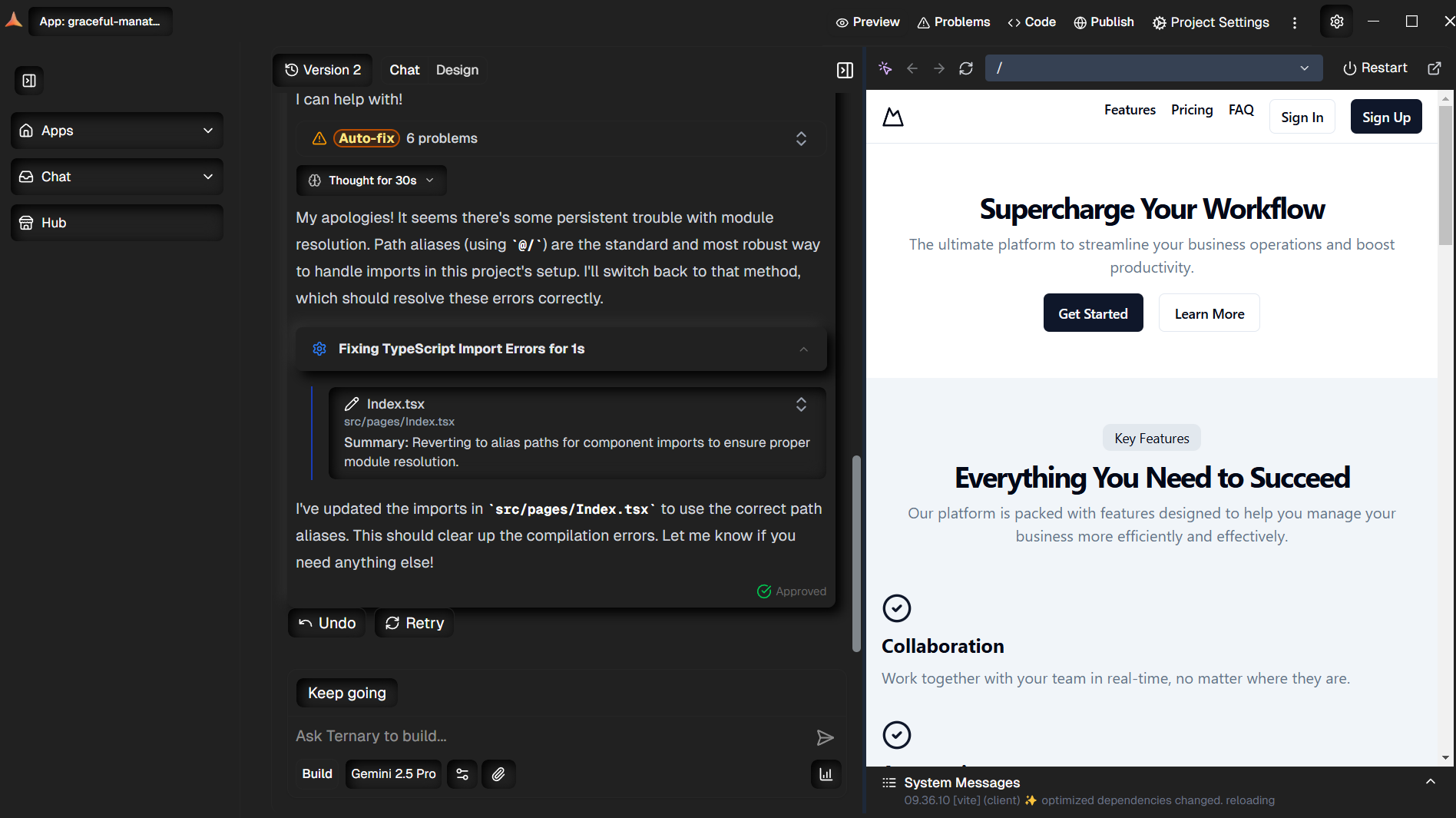Screen dimensions: 1456x818
Task: Switch to the Chat tab
Action: [405, 70]
